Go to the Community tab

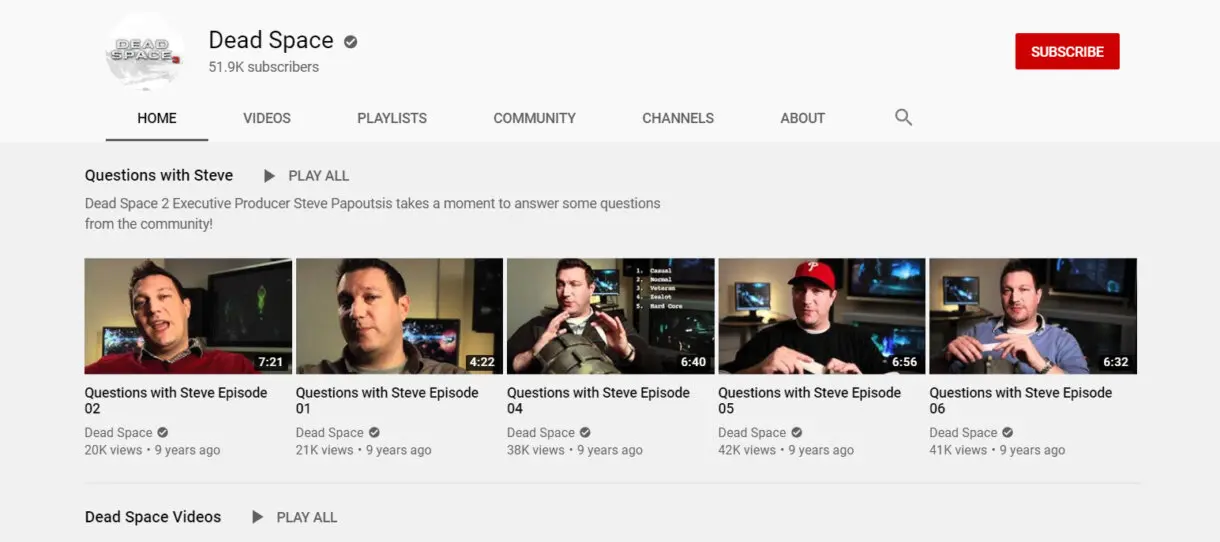tap(534, 118)
